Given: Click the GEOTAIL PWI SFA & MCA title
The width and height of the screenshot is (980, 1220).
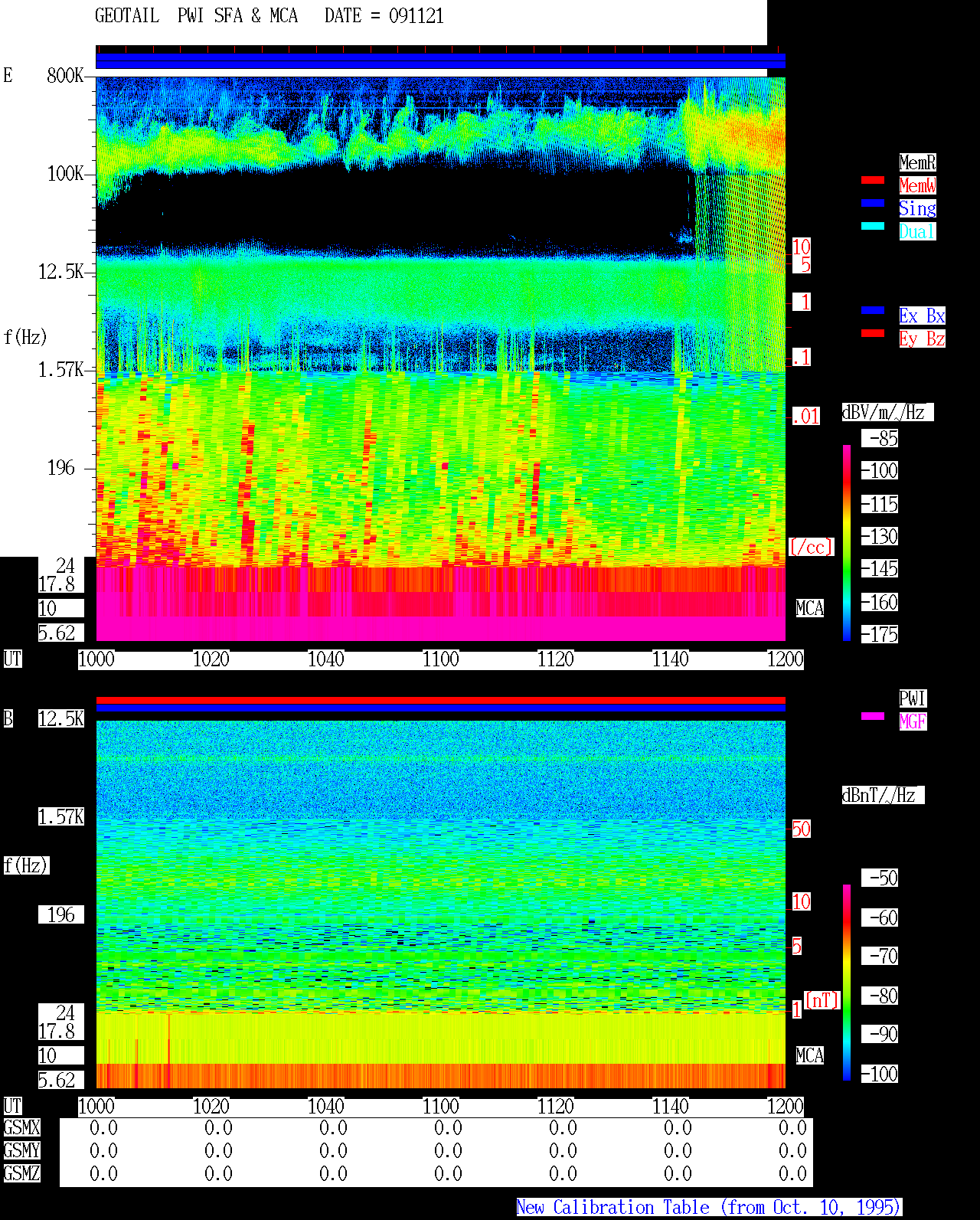Looking at the screenshot, I should point(196,16).
